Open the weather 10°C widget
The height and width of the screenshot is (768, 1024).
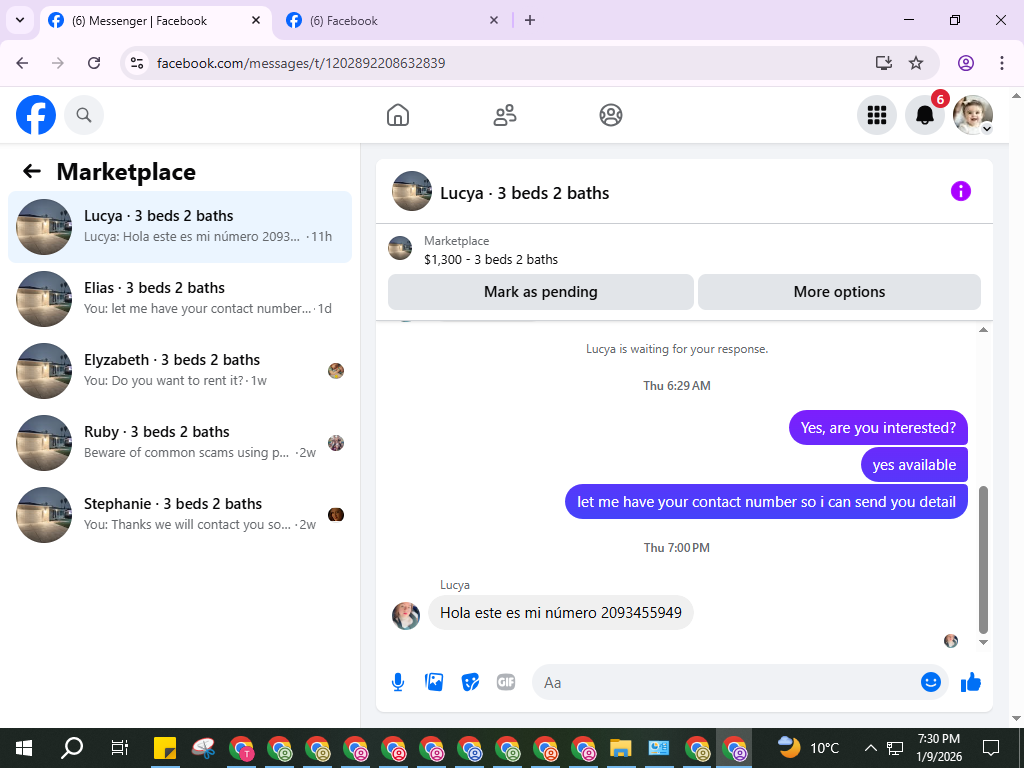coord(808,748)
